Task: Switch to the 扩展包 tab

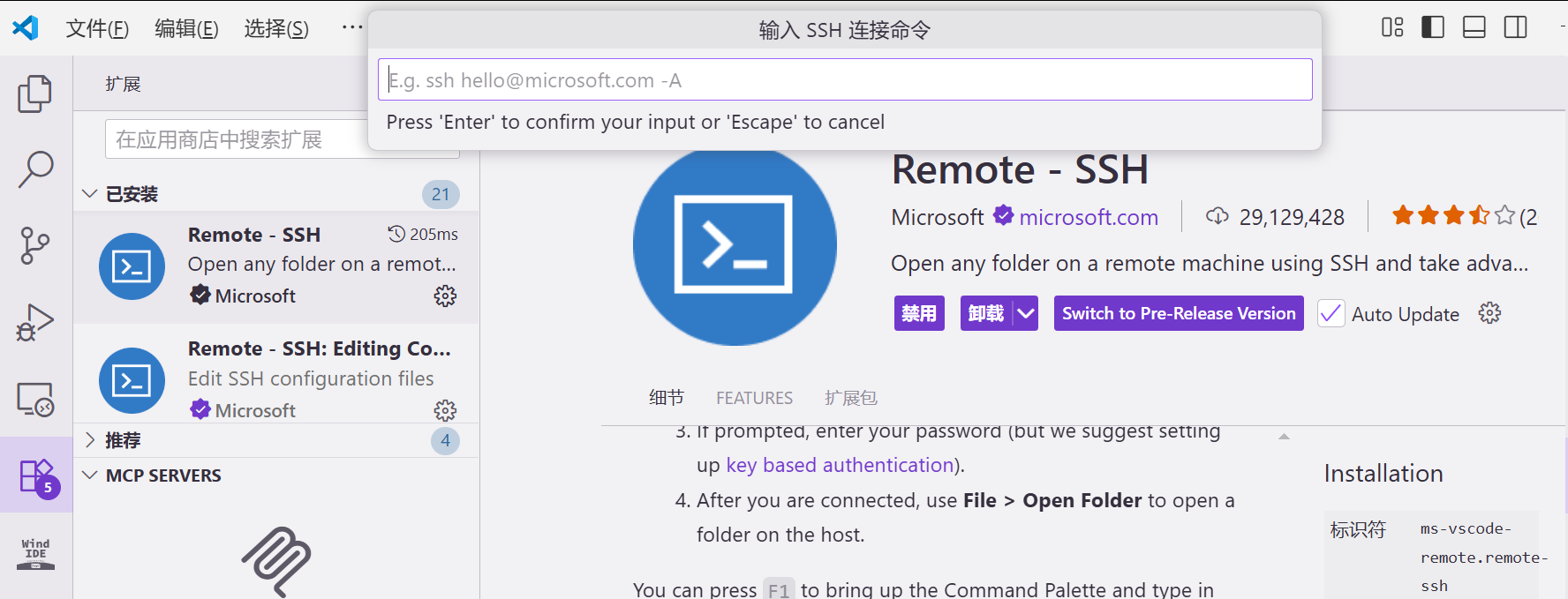Action: pyautogui.click(x=851, y=398)
